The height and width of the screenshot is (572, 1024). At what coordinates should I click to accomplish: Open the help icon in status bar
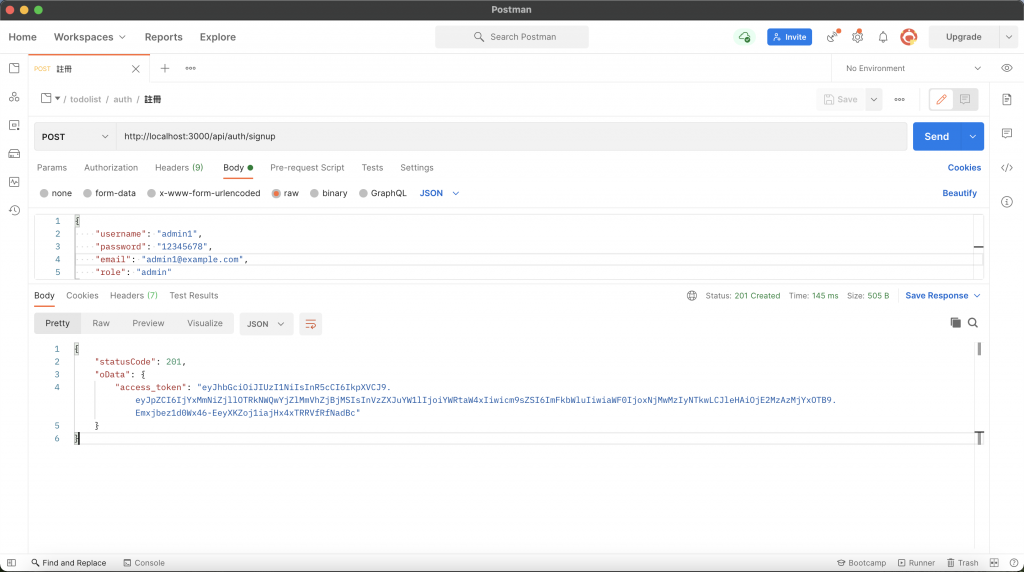[1014, 563]
